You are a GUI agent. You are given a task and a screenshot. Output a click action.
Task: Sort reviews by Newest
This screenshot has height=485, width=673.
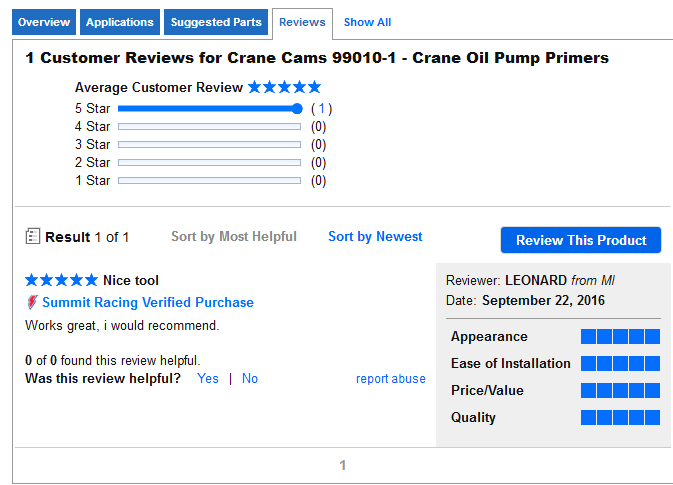click(375, 237)
